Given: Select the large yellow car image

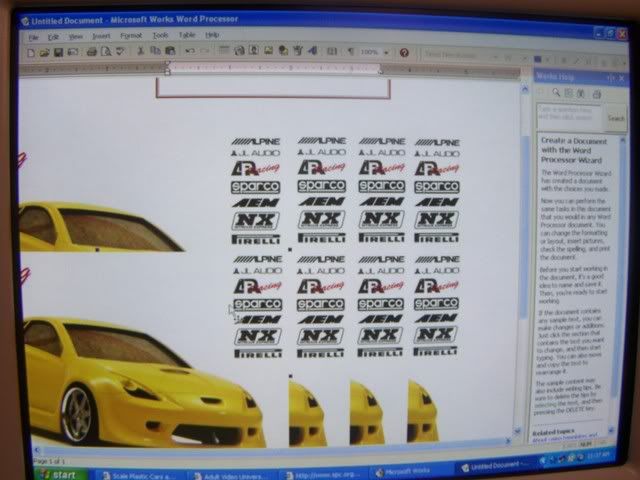Looking at the screenshot, I should pyautogui.click(x=143, y=382).
